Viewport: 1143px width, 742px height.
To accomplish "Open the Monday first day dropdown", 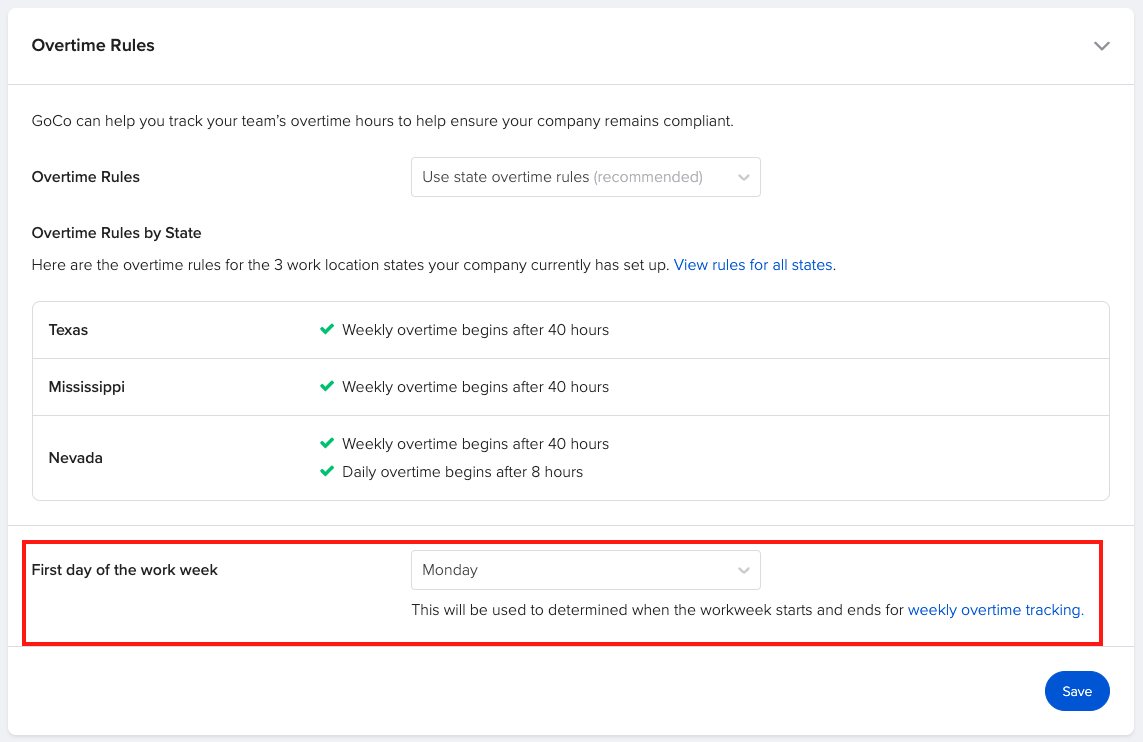I will pos(585,570).
